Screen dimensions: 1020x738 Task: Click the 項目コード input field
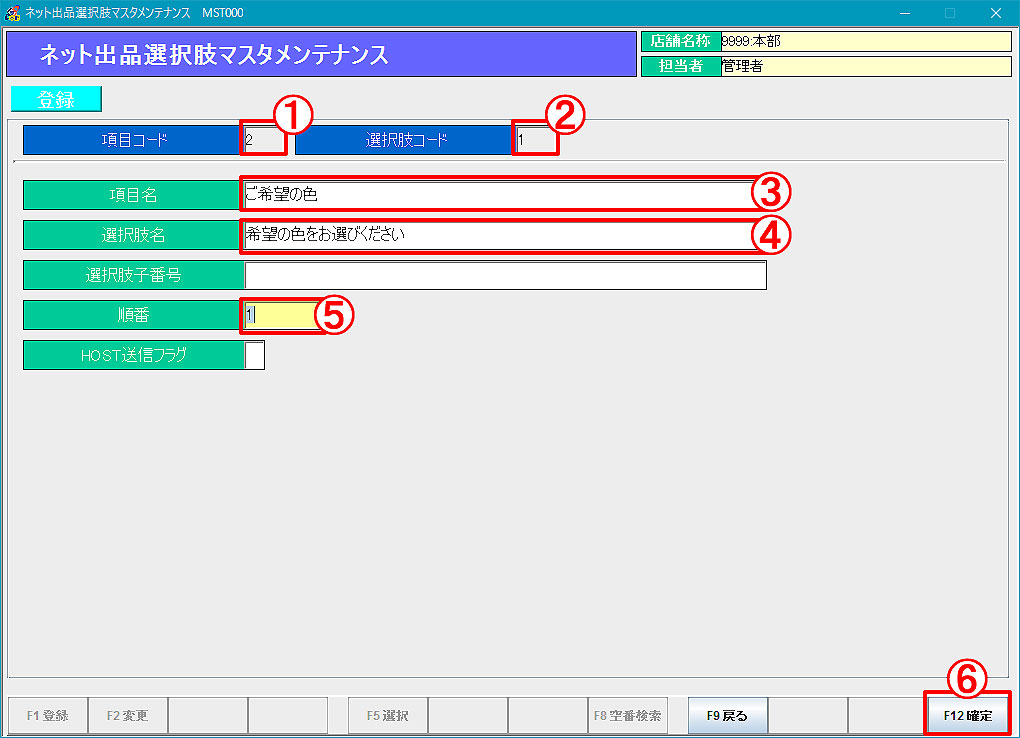click(264, 139)
